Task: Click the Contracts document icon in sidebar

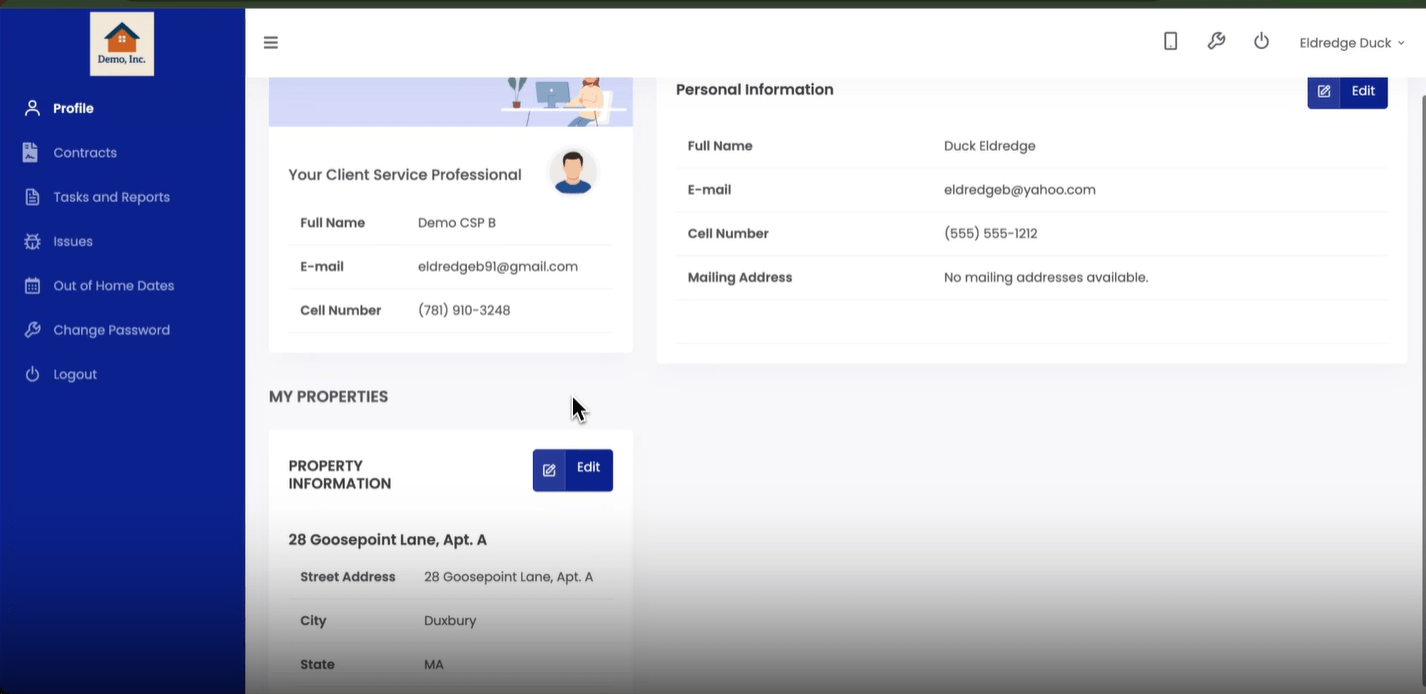Action: click(32, 153)
